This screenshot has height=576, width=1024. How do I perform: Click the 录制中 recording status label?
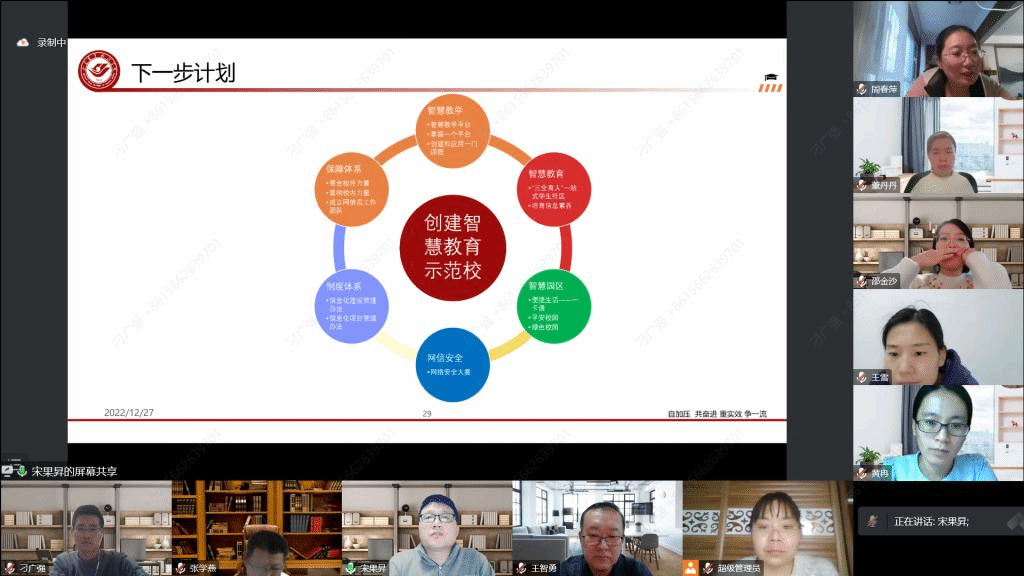tap(51, 42)
